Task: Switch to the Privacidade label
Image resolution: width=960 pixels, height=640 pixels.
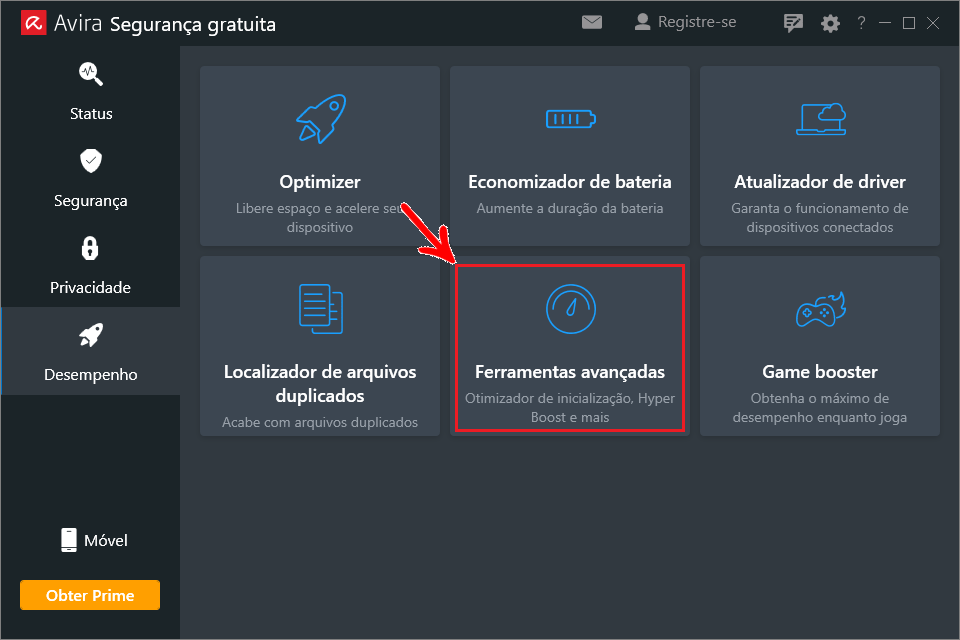Action: click(91, 288)
